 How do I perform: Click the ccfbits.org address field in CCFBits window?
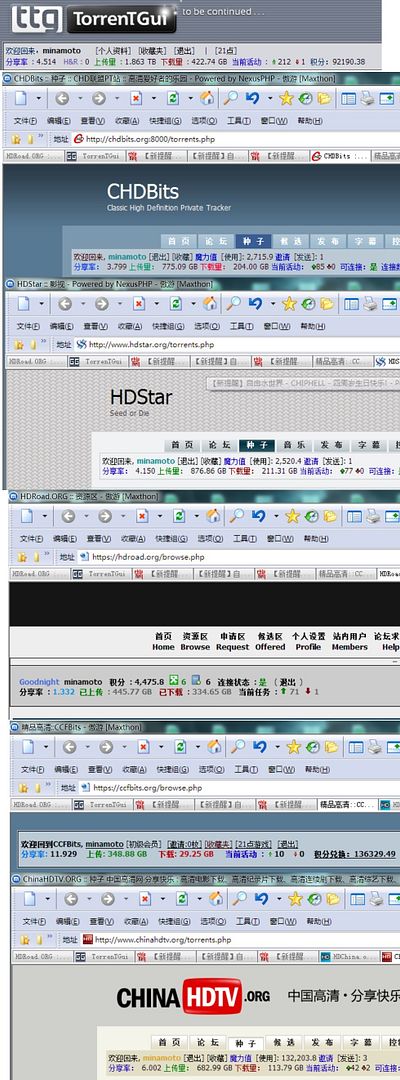pos(240,787)
